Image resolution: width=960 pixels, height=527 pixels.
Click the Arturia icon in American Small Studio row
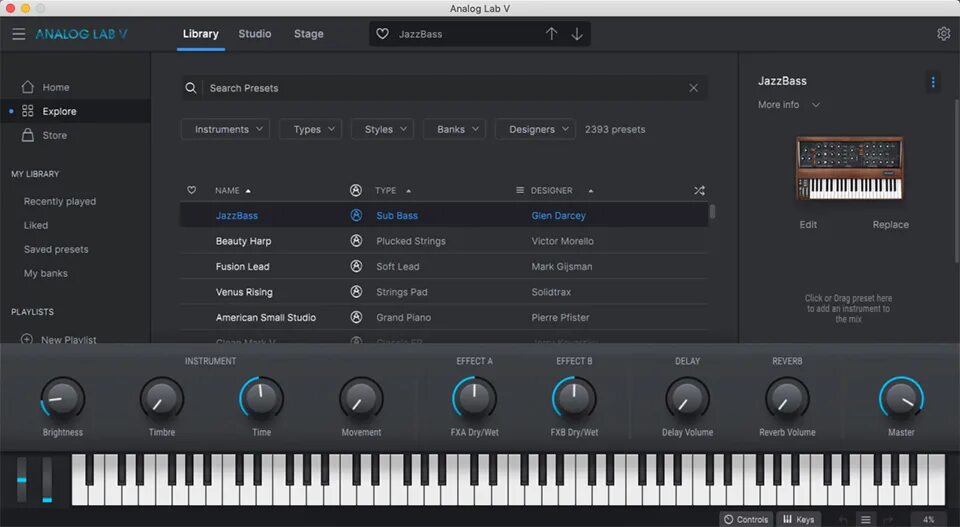(x=356, y=317)
